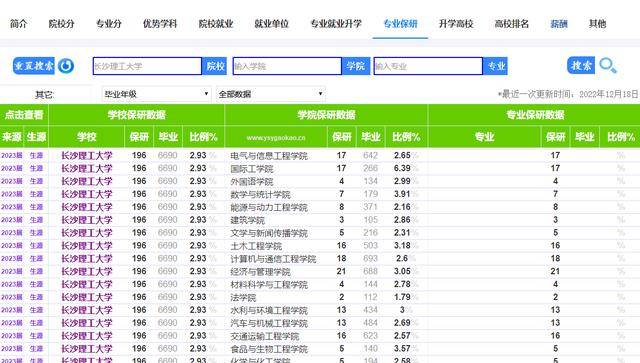Screen dimensions: 640x363
Task: Click the 688 graduates value for 经济与管理学院
Action: [x=371, y=272]
